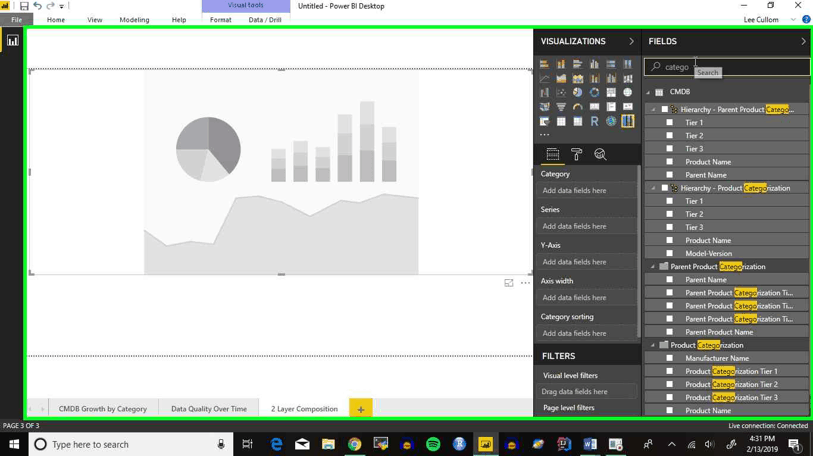Open the Format paint roller pane
Image resolution: width=815 pixels, height=458 pixels.
(x=576, y=154)
